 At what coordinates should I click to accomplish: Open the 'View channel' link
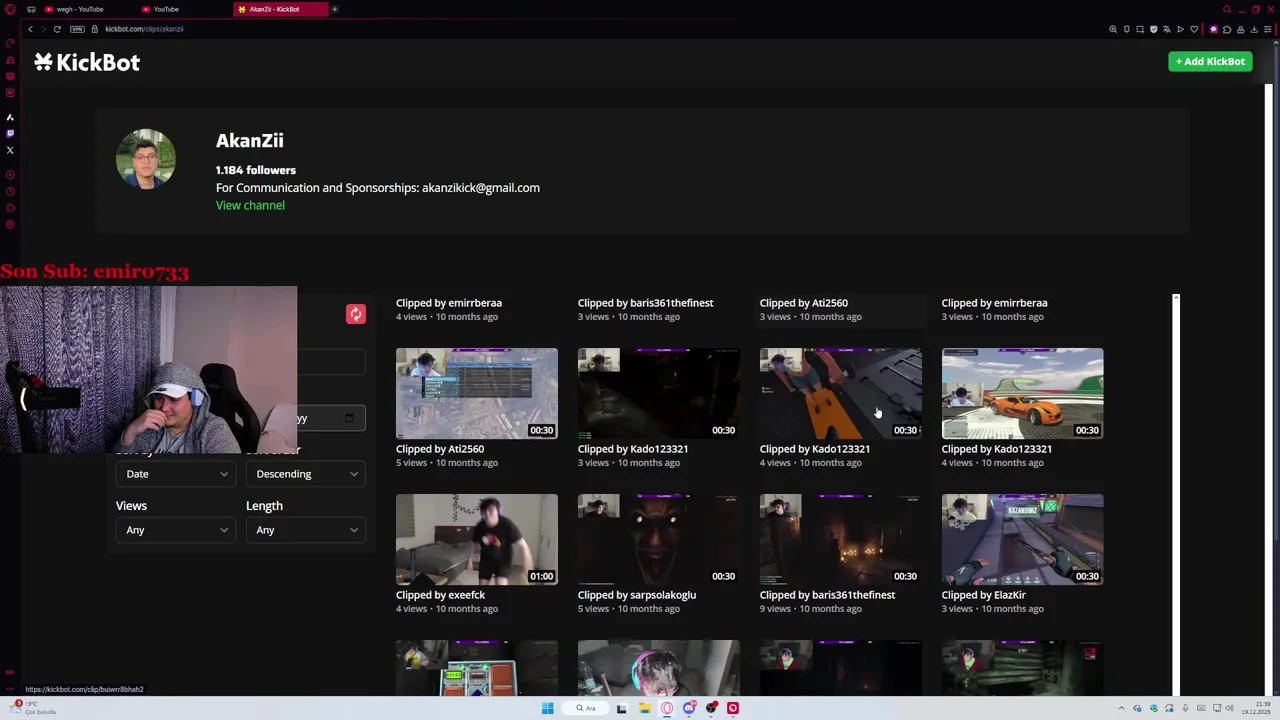click(x=250, y=205)
